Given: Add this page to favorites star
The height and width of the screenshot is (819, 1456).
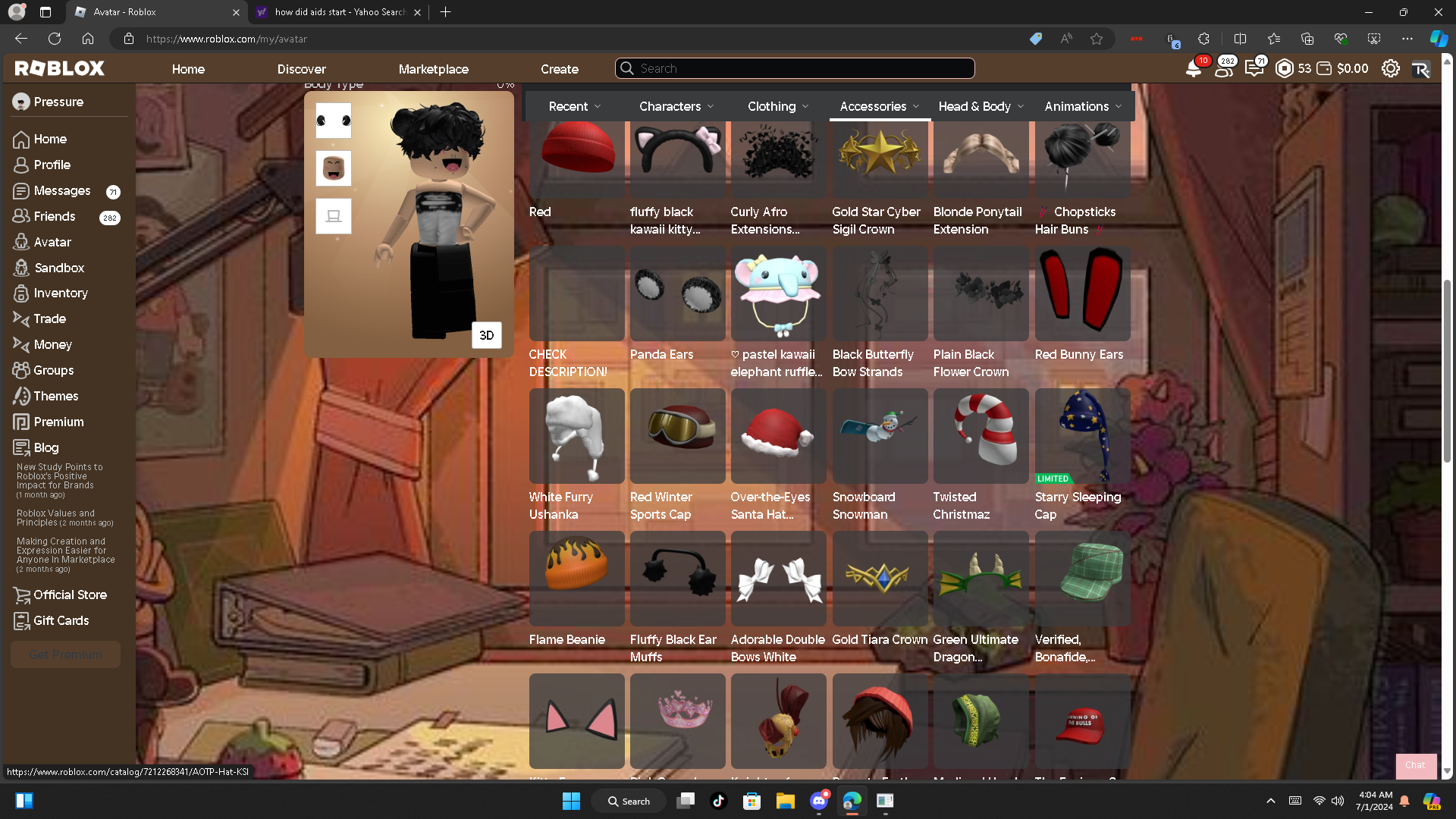Looking at the screenshot, I should pos(1097,39).
